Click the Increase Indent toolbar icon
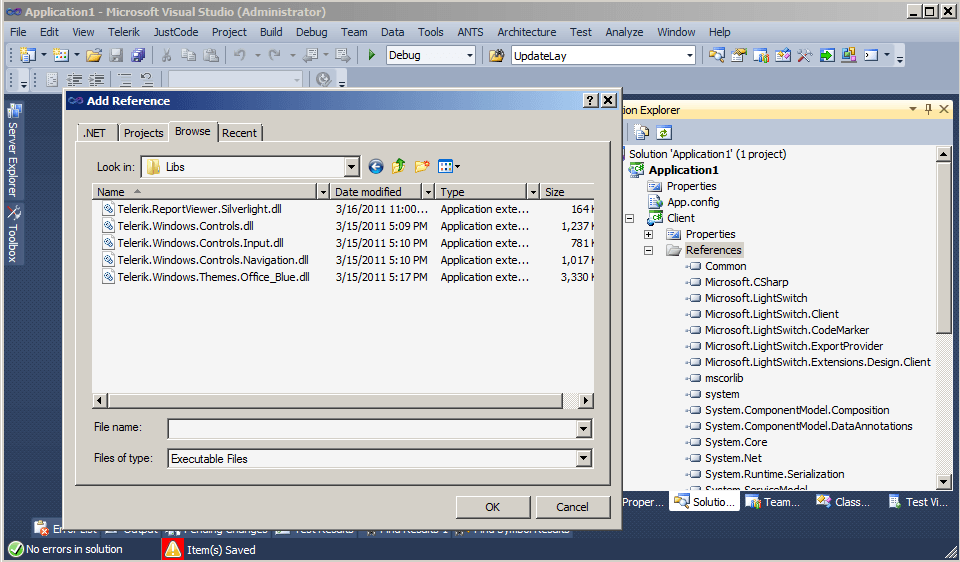Image resolution: width=960 pixels, height=562 pixels. [97, 79]
